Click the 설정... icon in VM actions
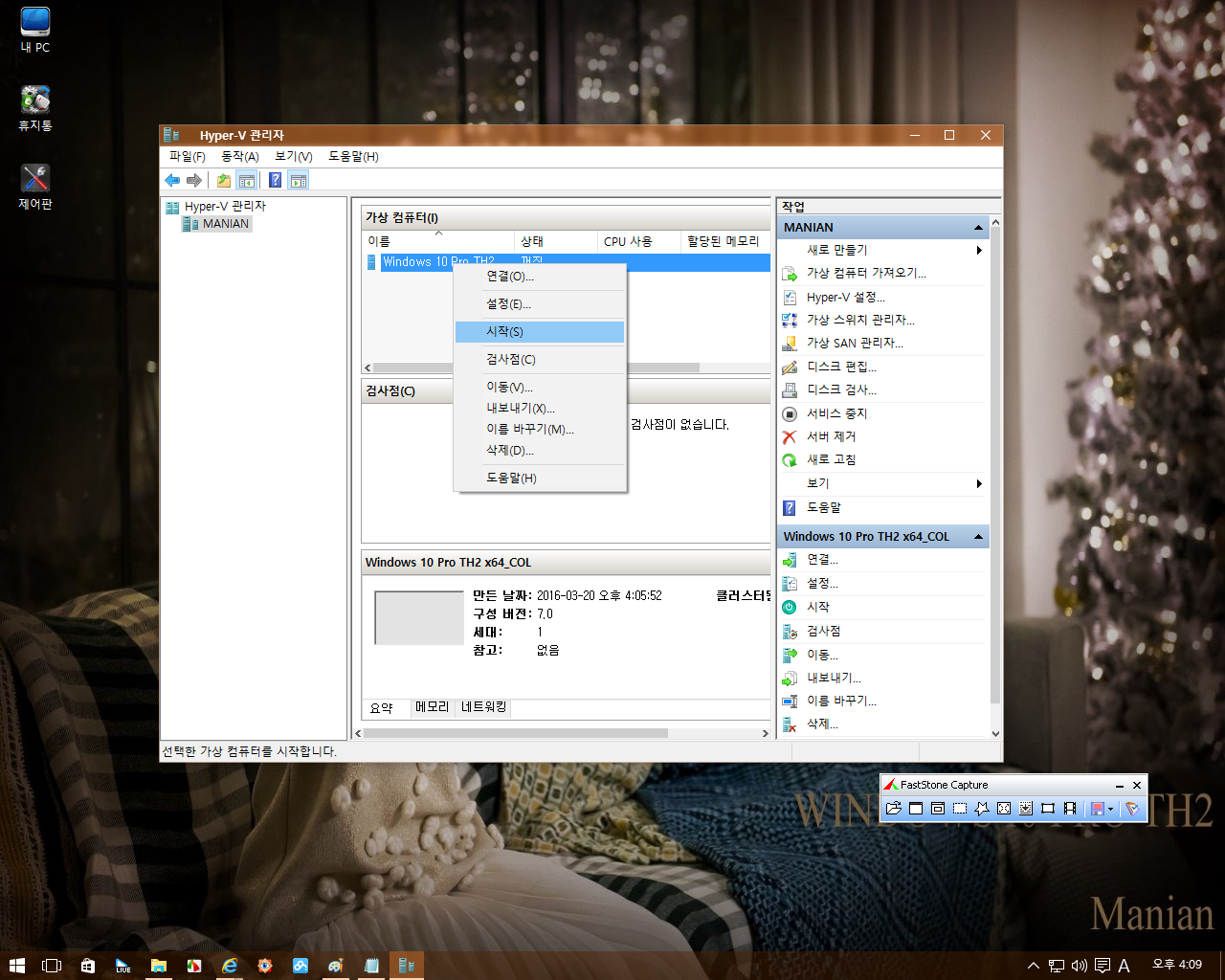Screen dimensions: 1225x980 tap(790, 584)
